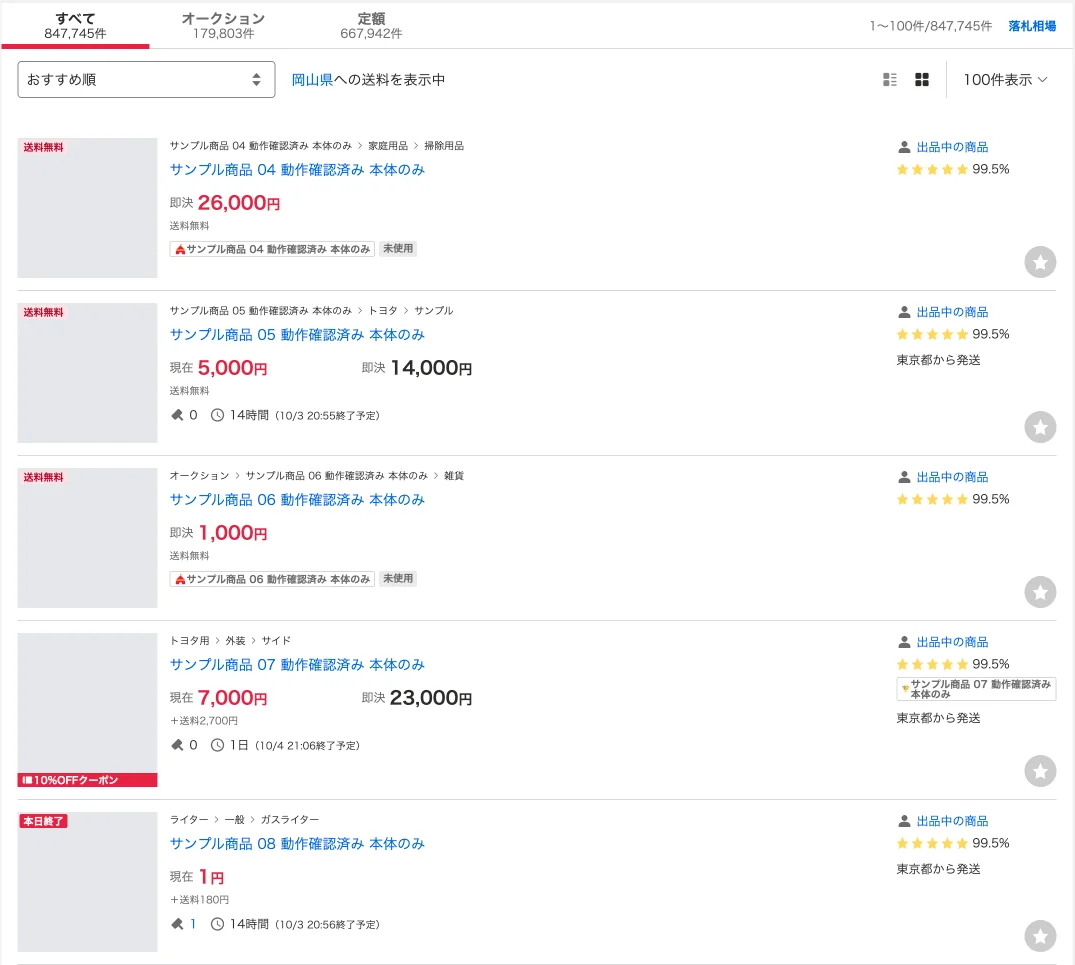
Task: Click 7,000円 current price
Action: 232,698
